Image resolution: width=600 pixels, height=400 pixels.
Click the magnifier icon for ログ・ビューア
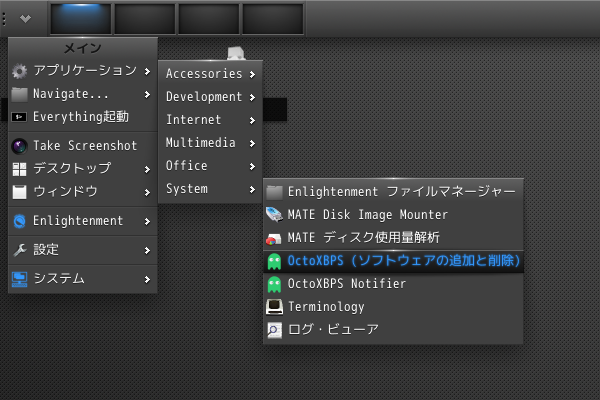point(274,330)
